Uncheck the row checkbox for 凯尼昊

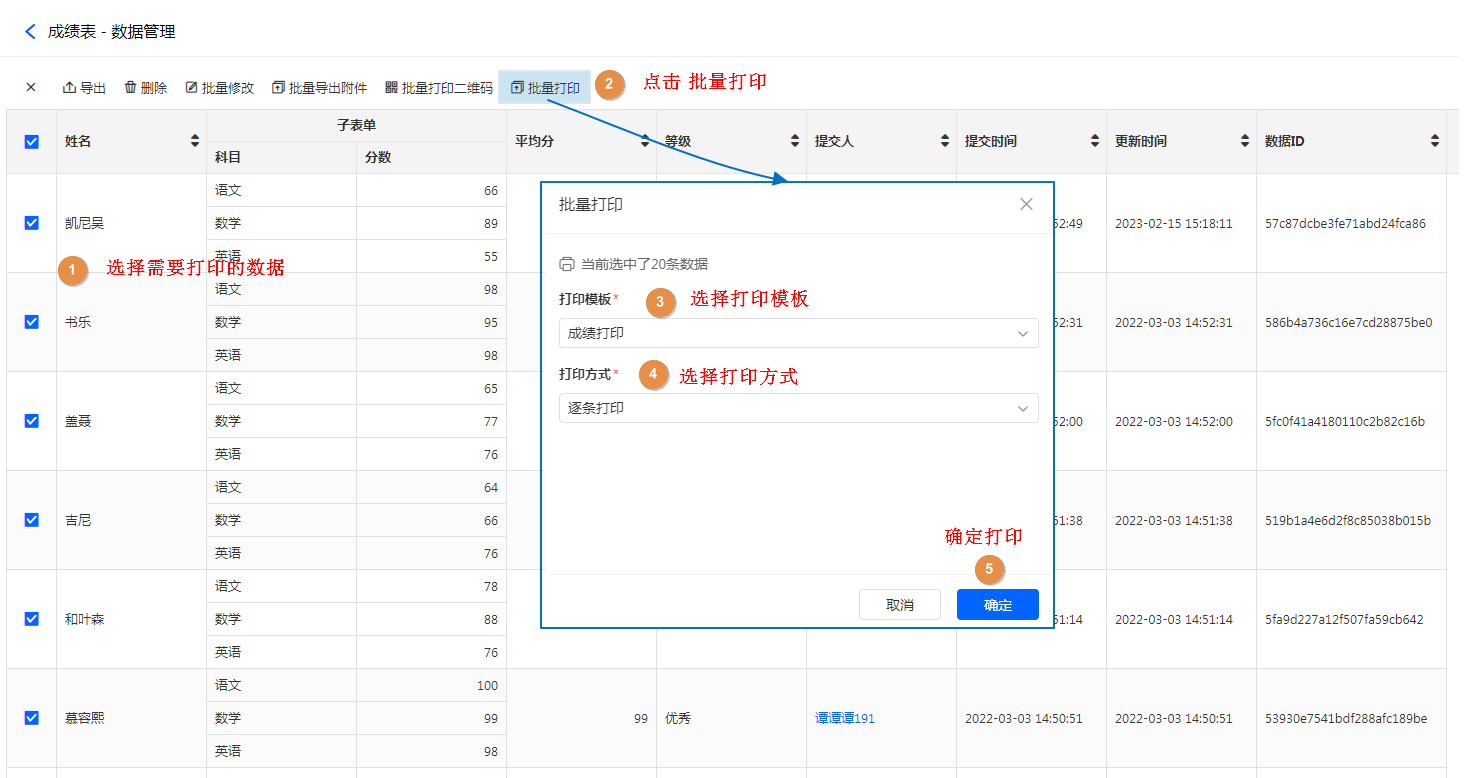pyautogui.click(x=31, y=223)
